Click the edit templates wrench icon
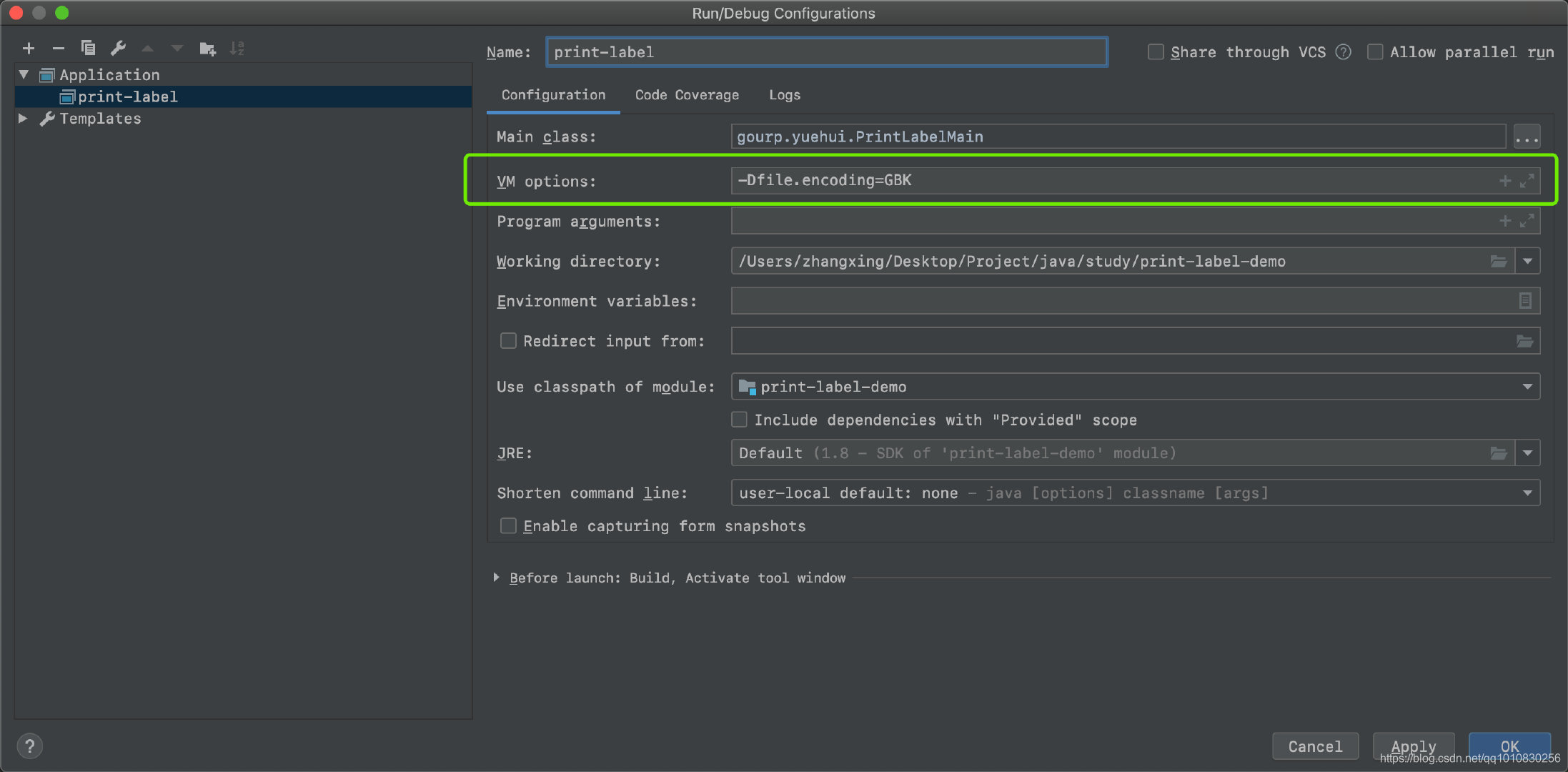Image resolution: width=1568 pixels, height=772 pixels. [119, 49]
